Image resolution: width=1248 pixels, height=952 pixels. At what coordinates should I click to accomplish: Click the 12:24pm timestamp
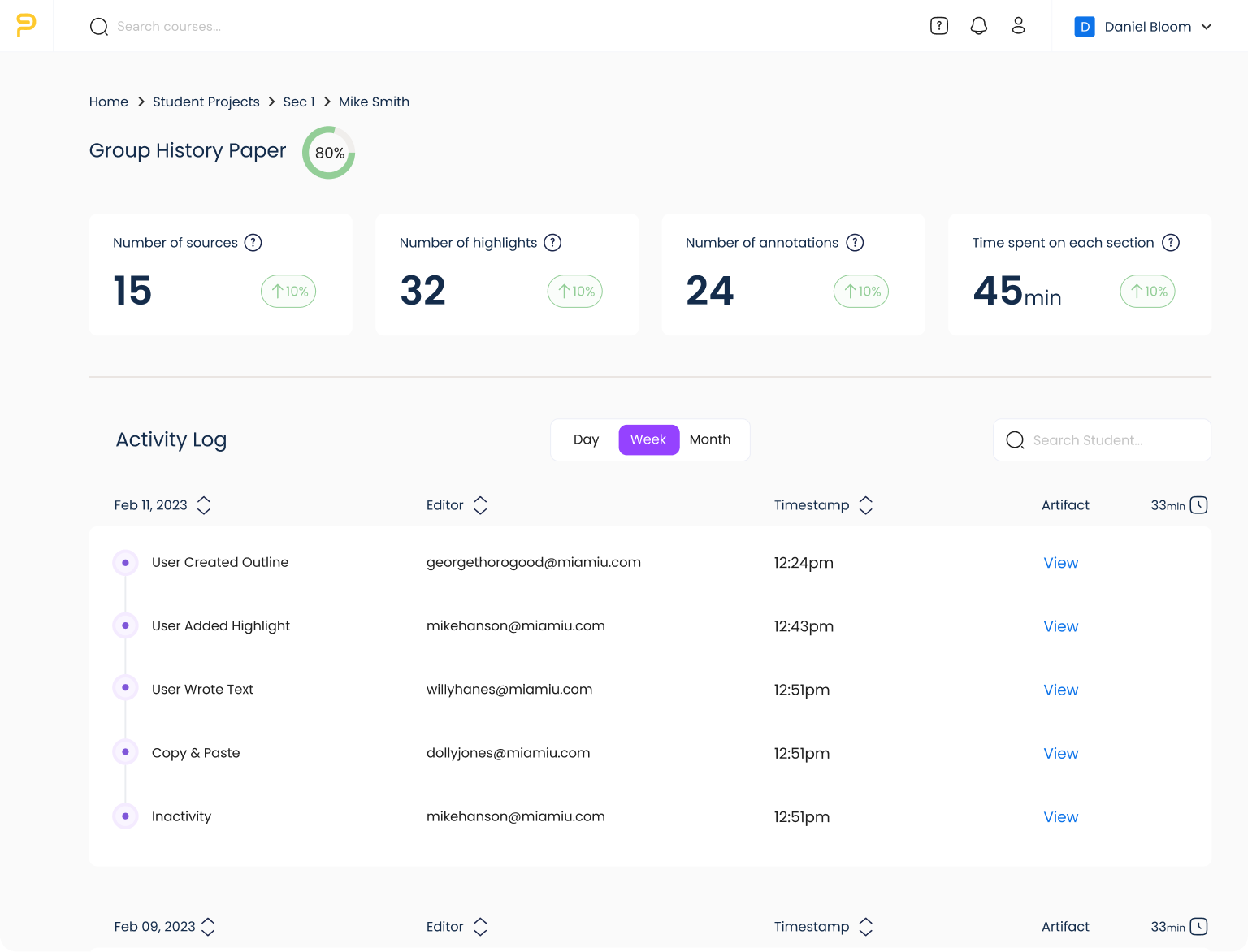804,563
